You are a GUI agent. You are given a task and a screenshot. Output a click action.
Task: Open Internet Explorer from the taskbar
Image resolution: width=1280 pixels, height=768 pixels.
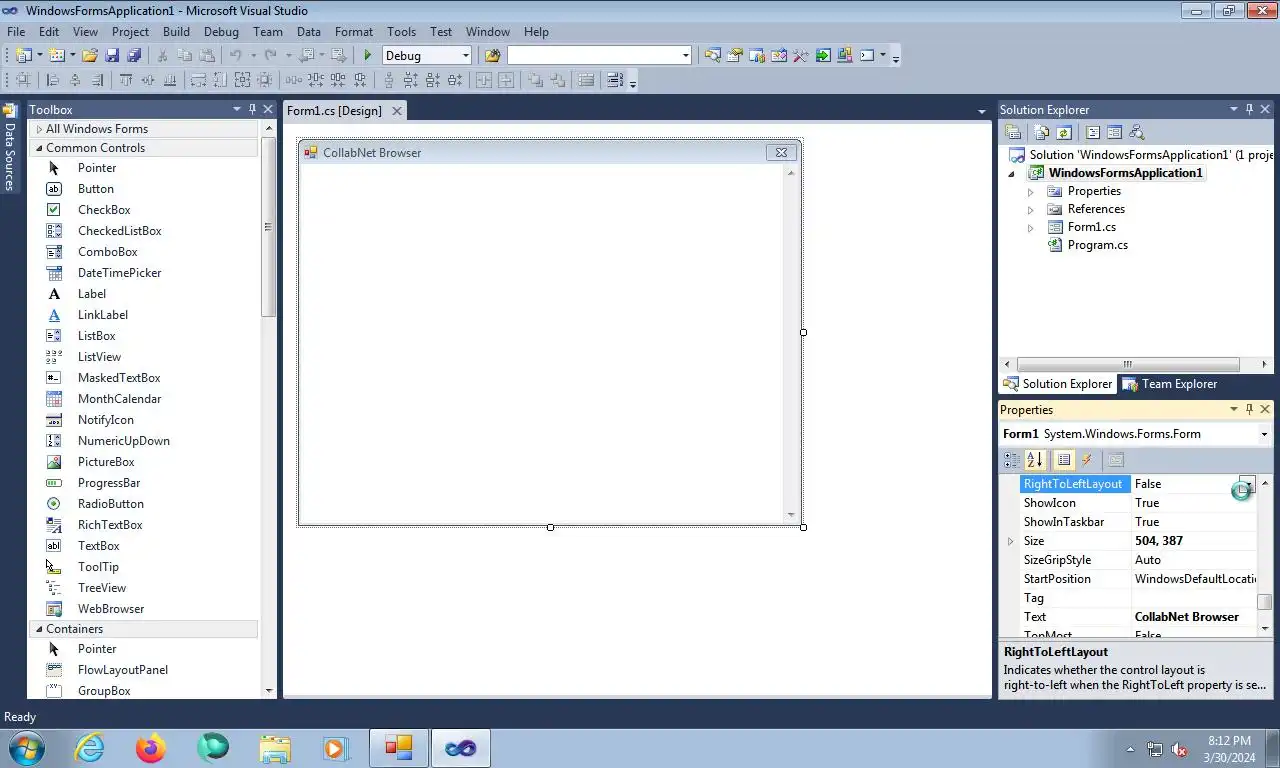click(89, 748)
